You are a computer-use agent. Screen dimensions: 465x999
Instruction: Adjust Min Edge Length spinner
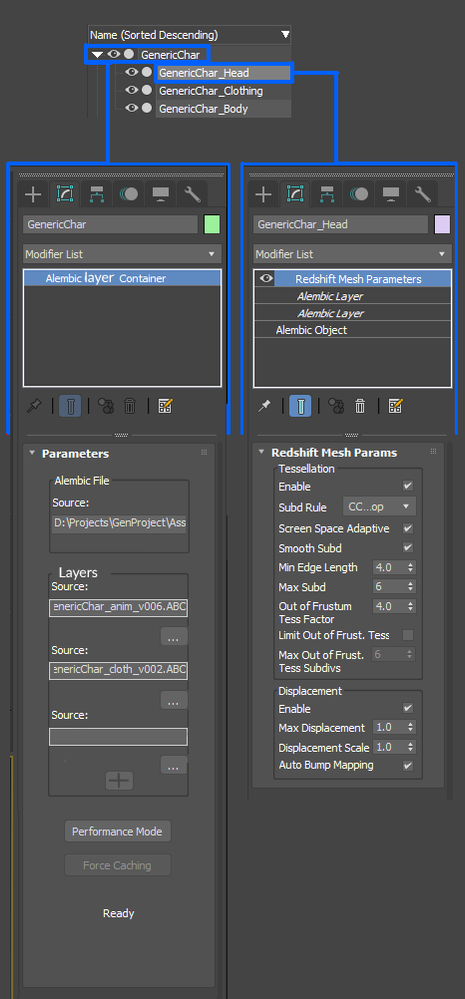coord(411,567)
